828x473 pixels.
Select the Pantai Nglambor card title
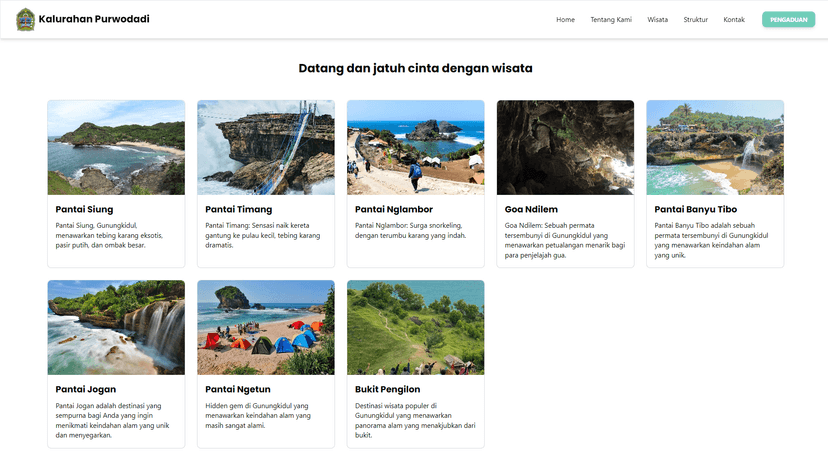(394, 210)
